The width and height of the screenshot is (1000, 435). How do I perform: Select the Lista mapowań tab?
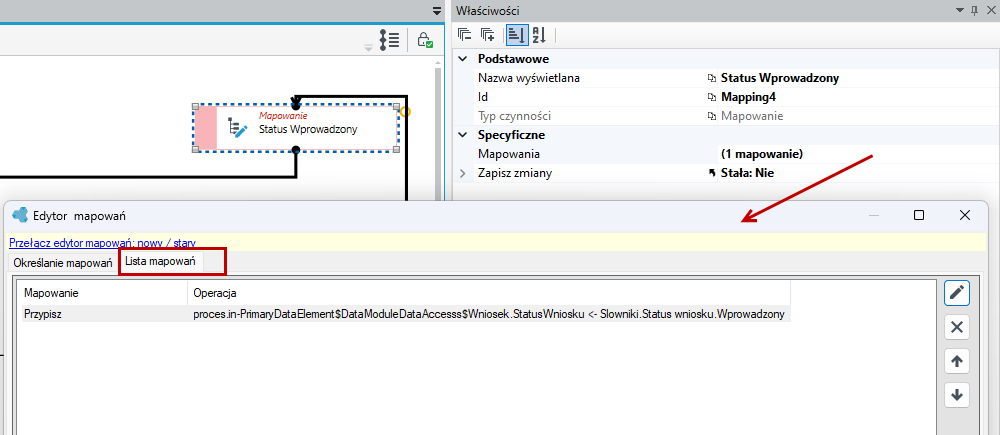[160, 262]
